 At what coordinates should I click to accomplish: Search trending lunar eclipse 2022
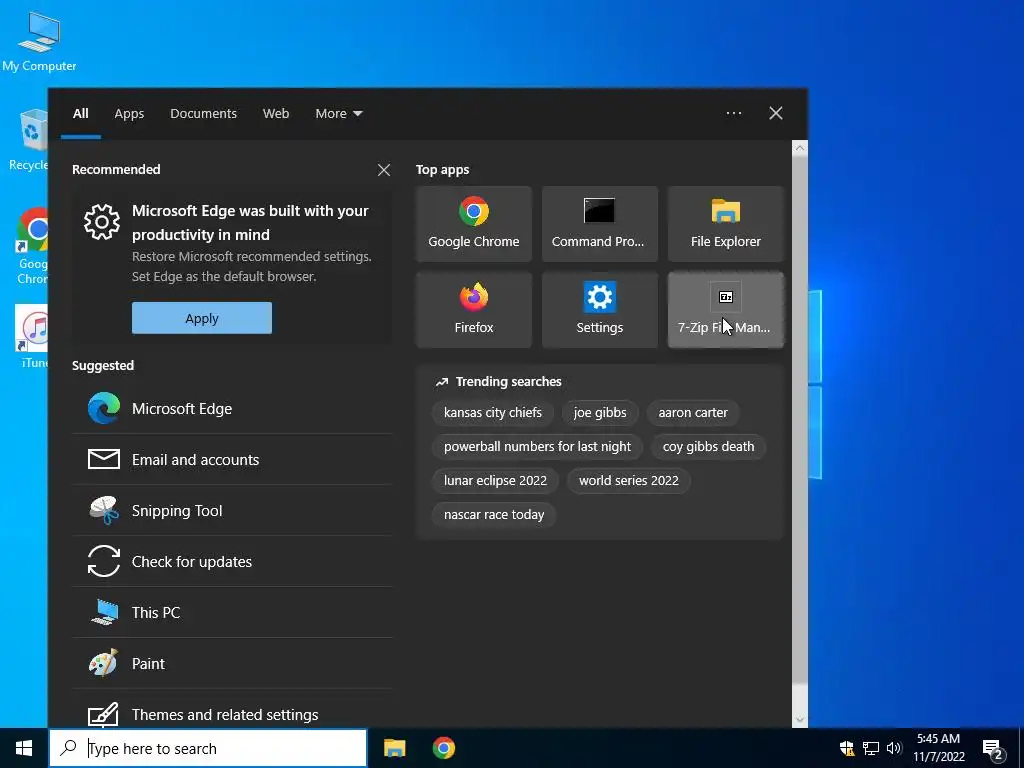pos(496,481)
